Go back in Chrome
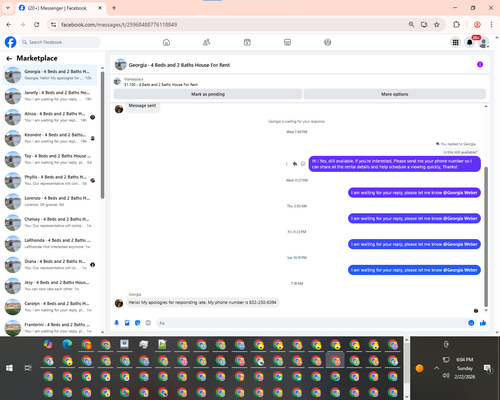This screenshot has width=500, height=400. coord(9,24)
